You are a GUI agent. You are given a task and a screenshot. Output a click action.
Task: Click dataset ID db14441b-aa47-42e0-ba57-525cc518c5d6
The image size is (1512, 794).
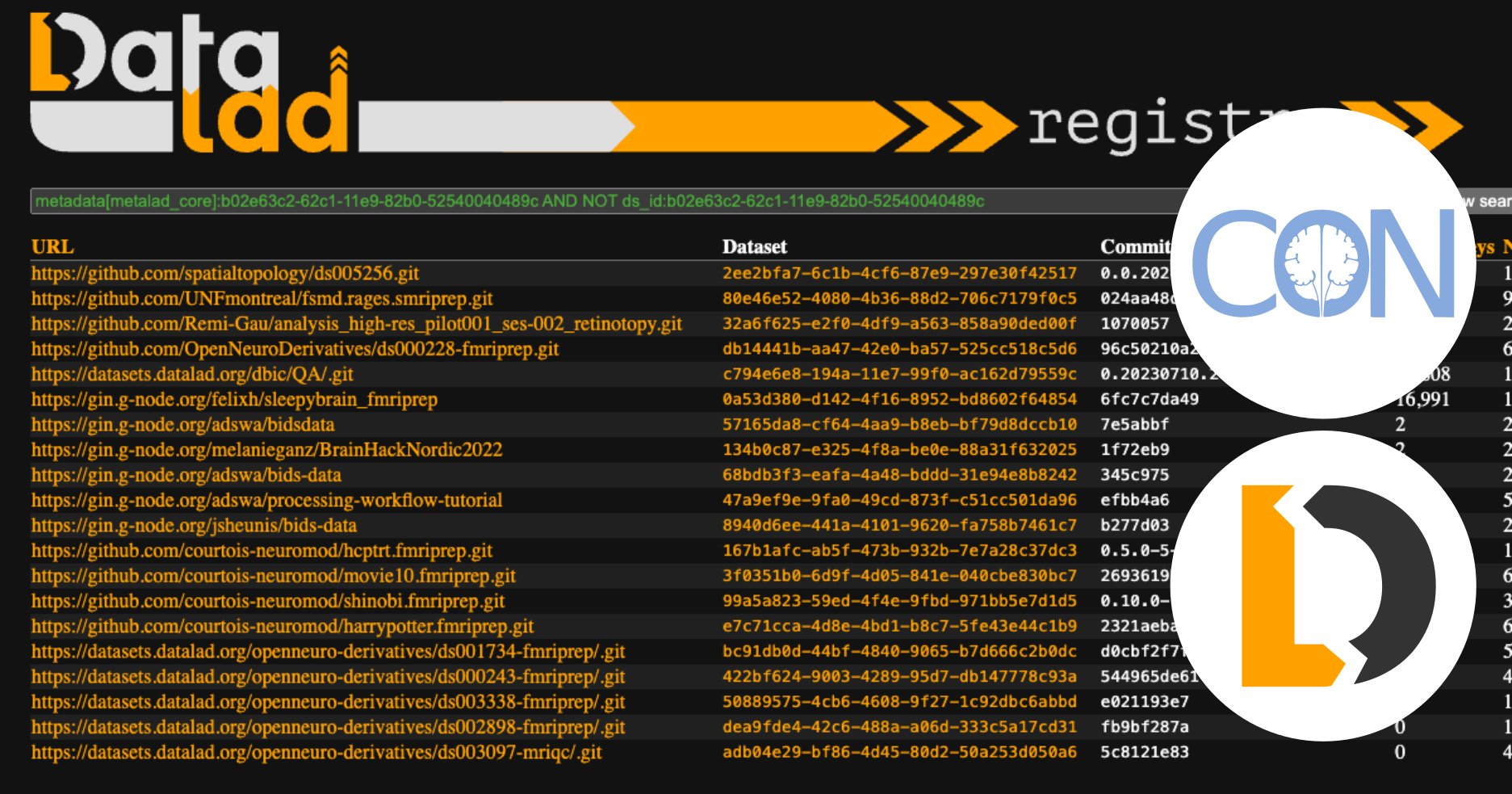coord(899,348)
